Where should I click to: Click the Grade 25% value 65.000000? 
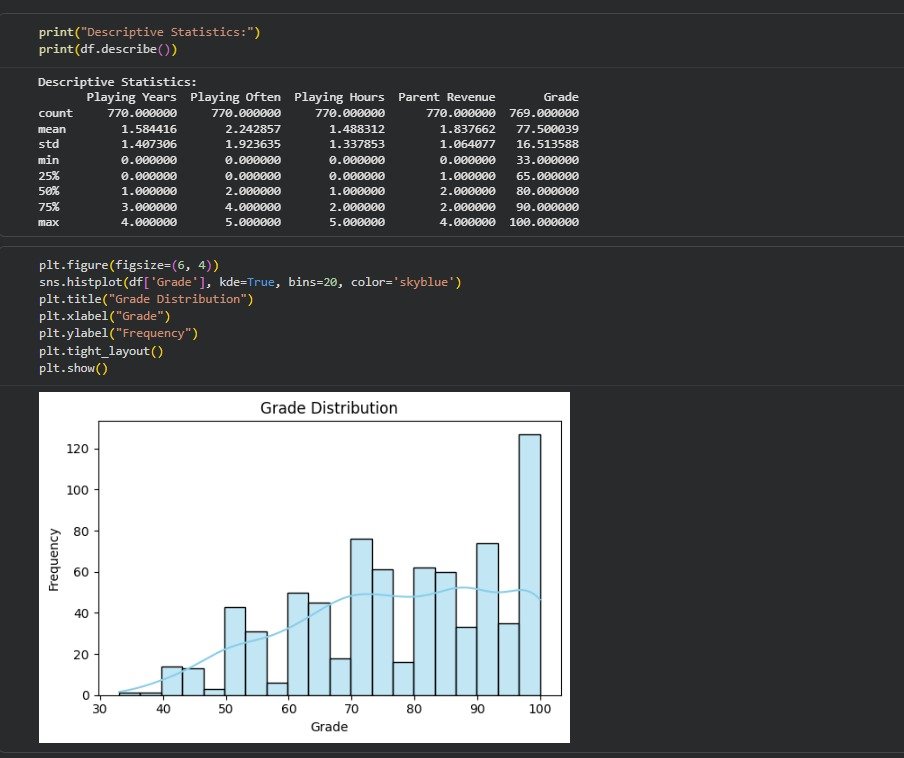[x=547, y=176]
